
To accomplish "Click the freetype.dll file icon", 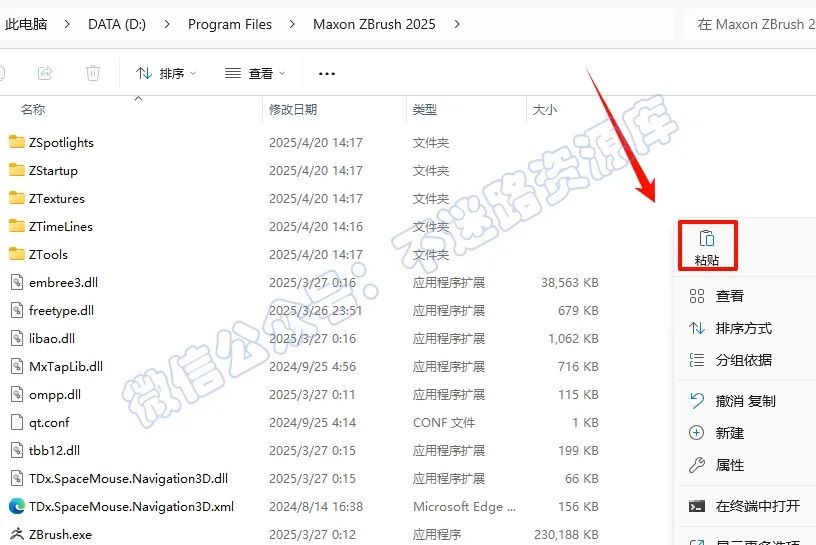I will tap(17, 310).
